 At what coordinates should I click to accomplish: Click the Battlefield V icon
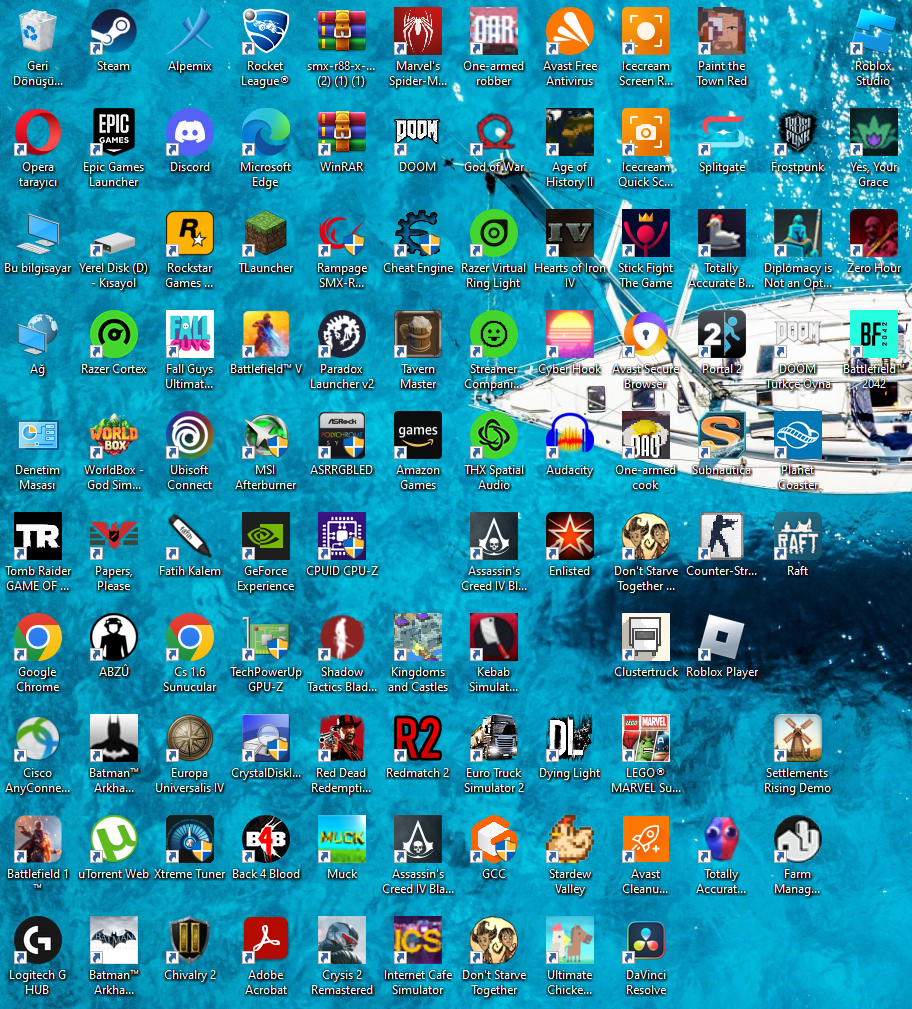(265, 335)
